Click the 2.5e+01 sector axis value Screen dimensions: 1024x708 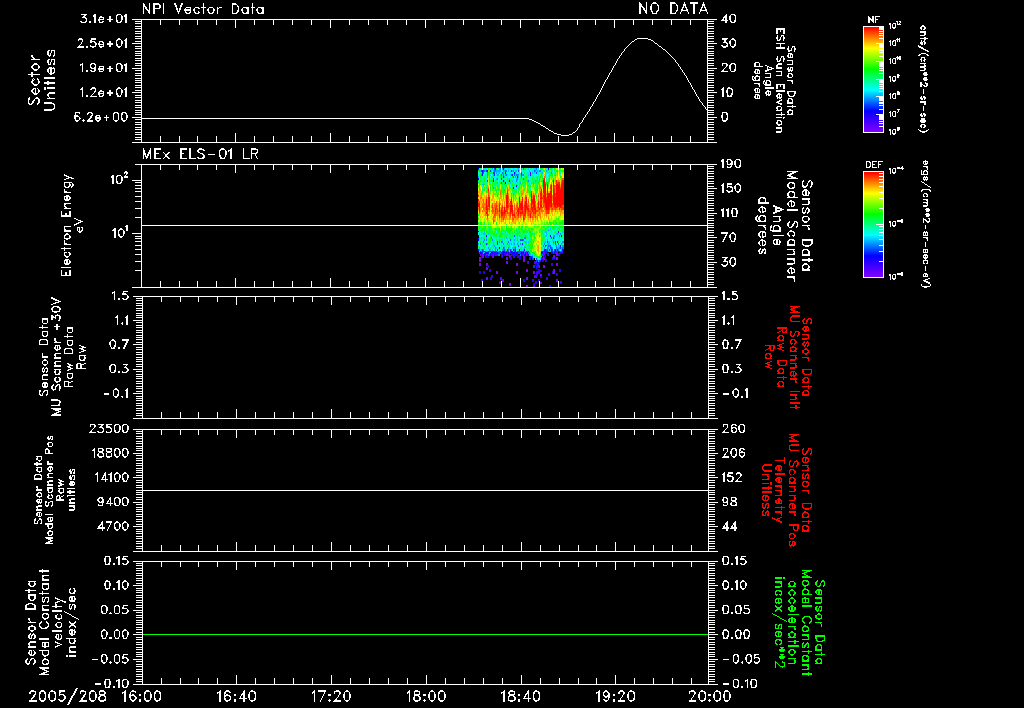click(104, 43)
